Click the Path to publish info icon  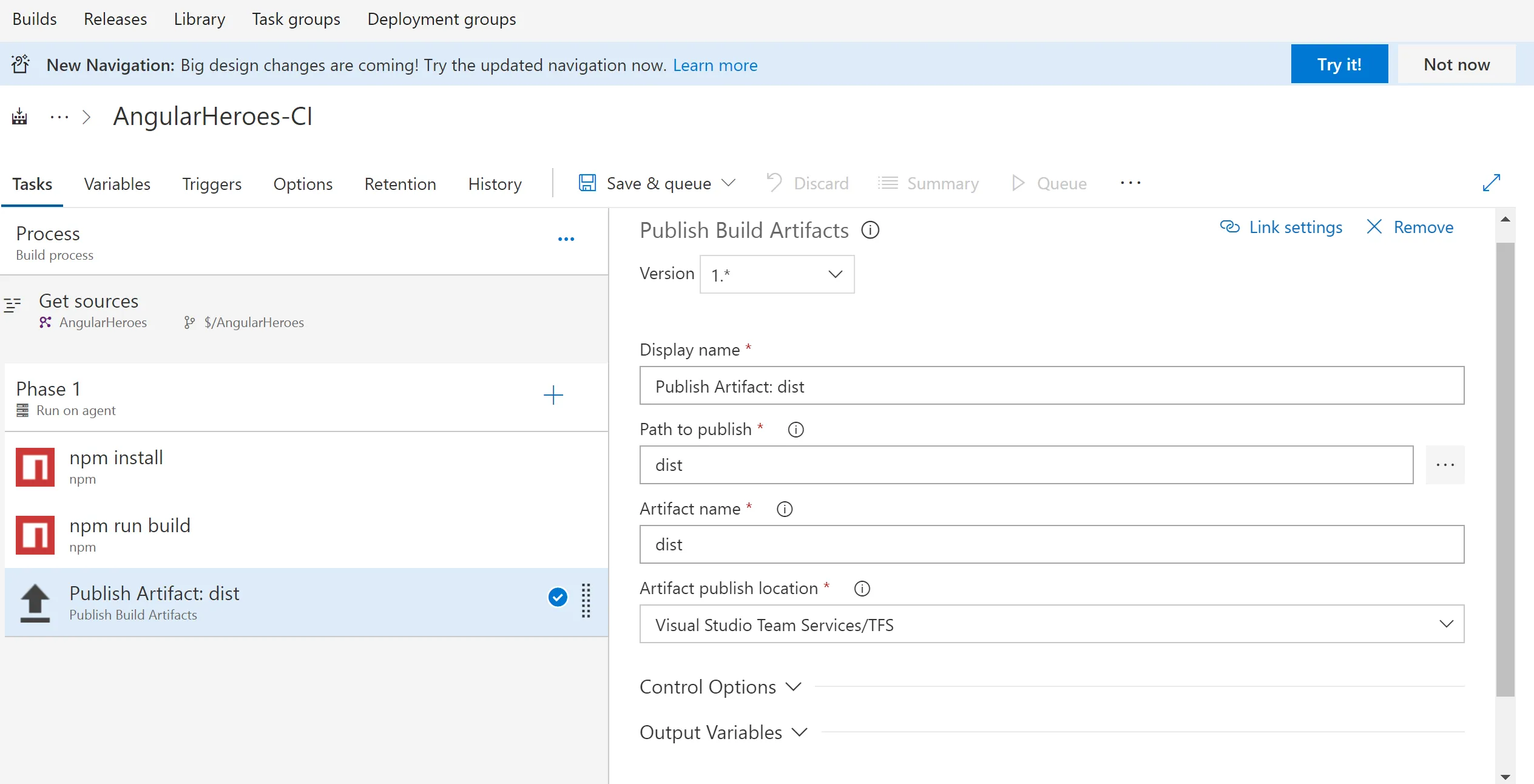796,430
